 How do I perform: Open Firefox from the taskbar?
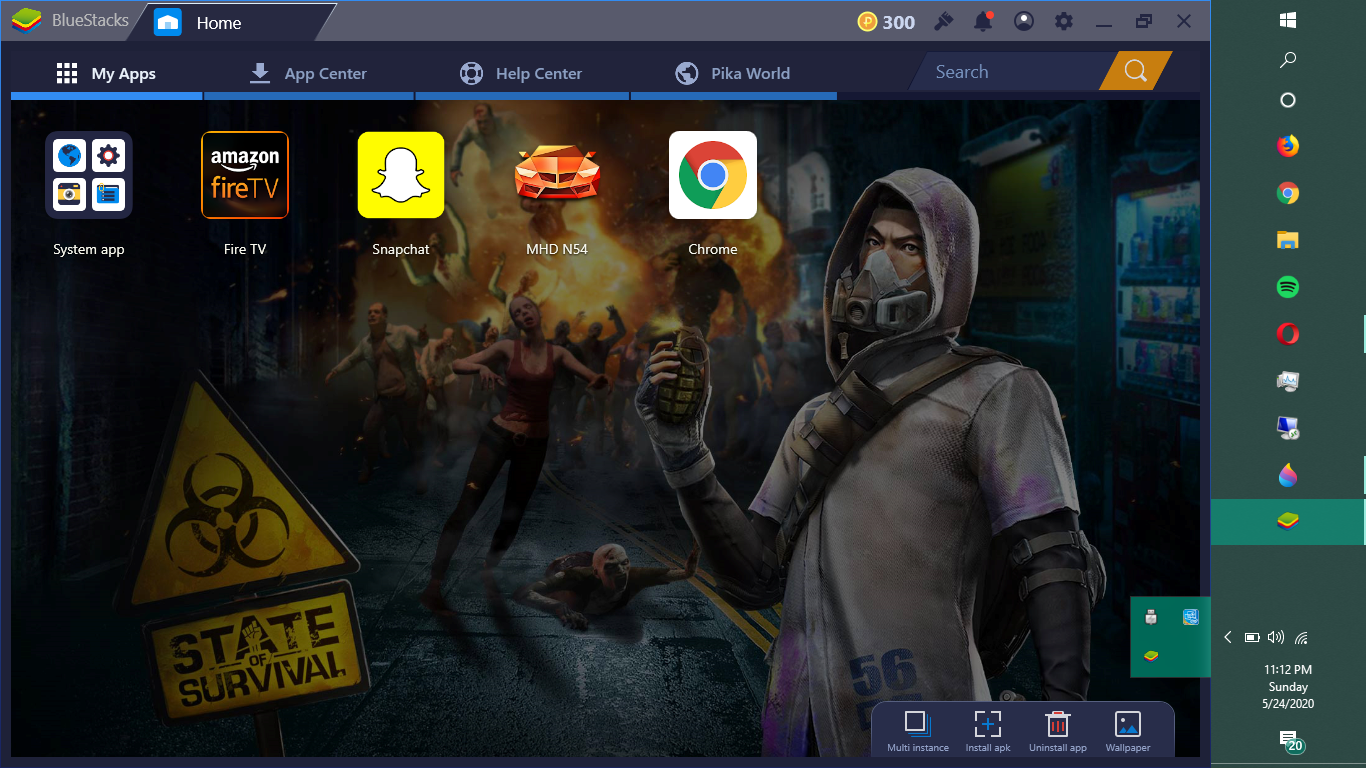[x=1288, y=146]
